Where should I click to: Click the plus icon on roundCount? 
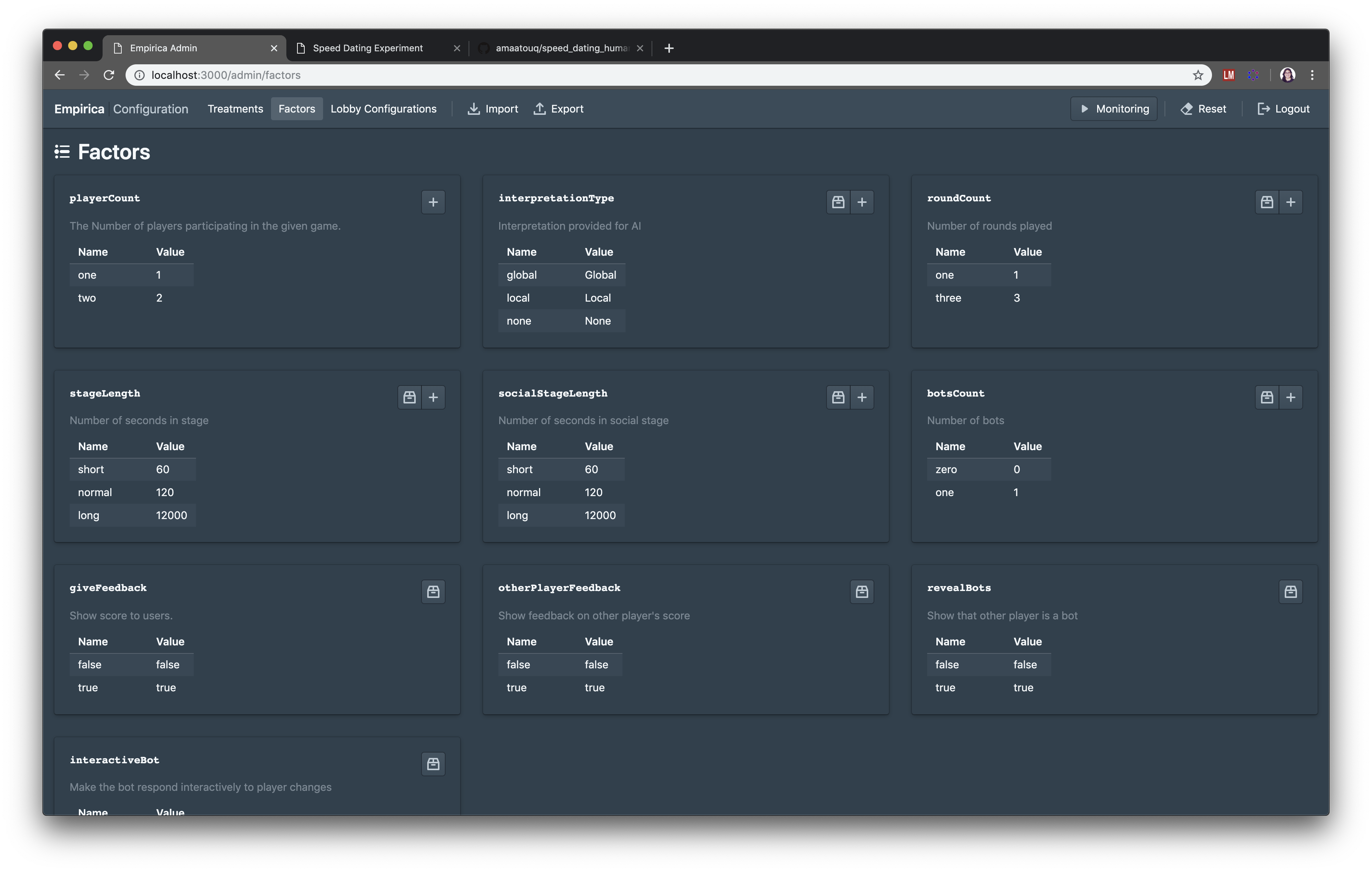tap(1290, 202)
